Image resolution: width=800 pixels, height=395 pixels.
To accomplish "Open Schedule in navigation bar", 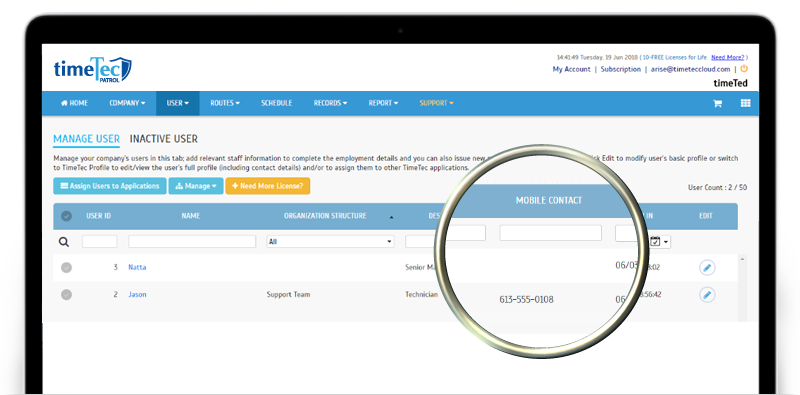I will (x=277, y=103).
